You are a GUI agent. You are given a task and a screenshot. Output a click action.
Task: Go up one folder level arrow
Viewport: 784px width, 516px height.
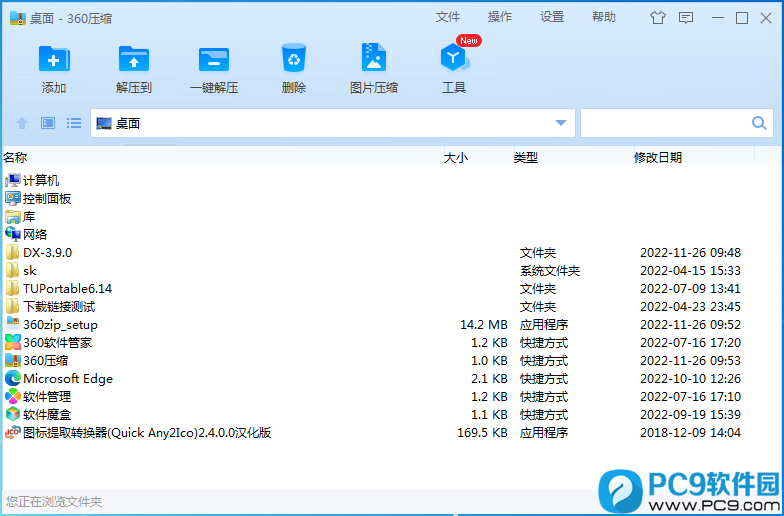22,123
